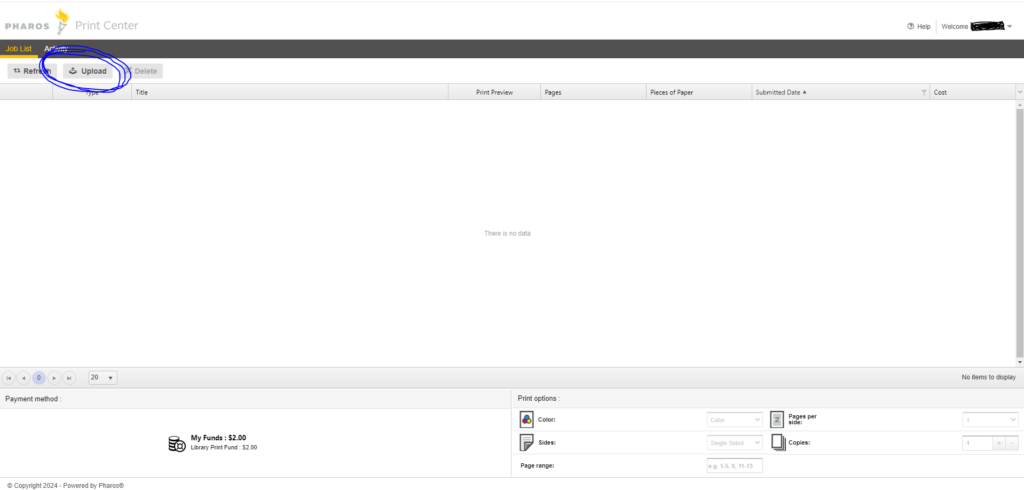This screenshot has width=1024, height=490.
Task: Click the Print Preview column header
Action: 494,93
